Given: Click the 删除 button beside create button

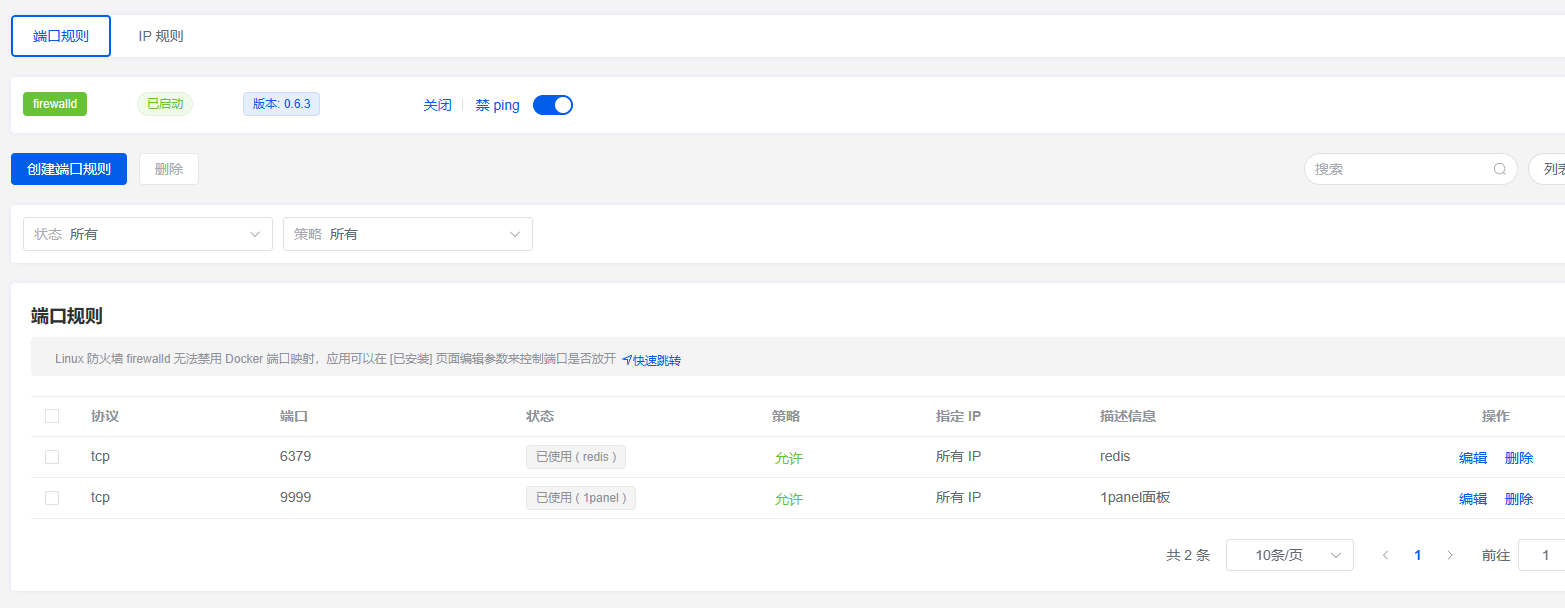Looking at the screenshot, I should 169,169.
